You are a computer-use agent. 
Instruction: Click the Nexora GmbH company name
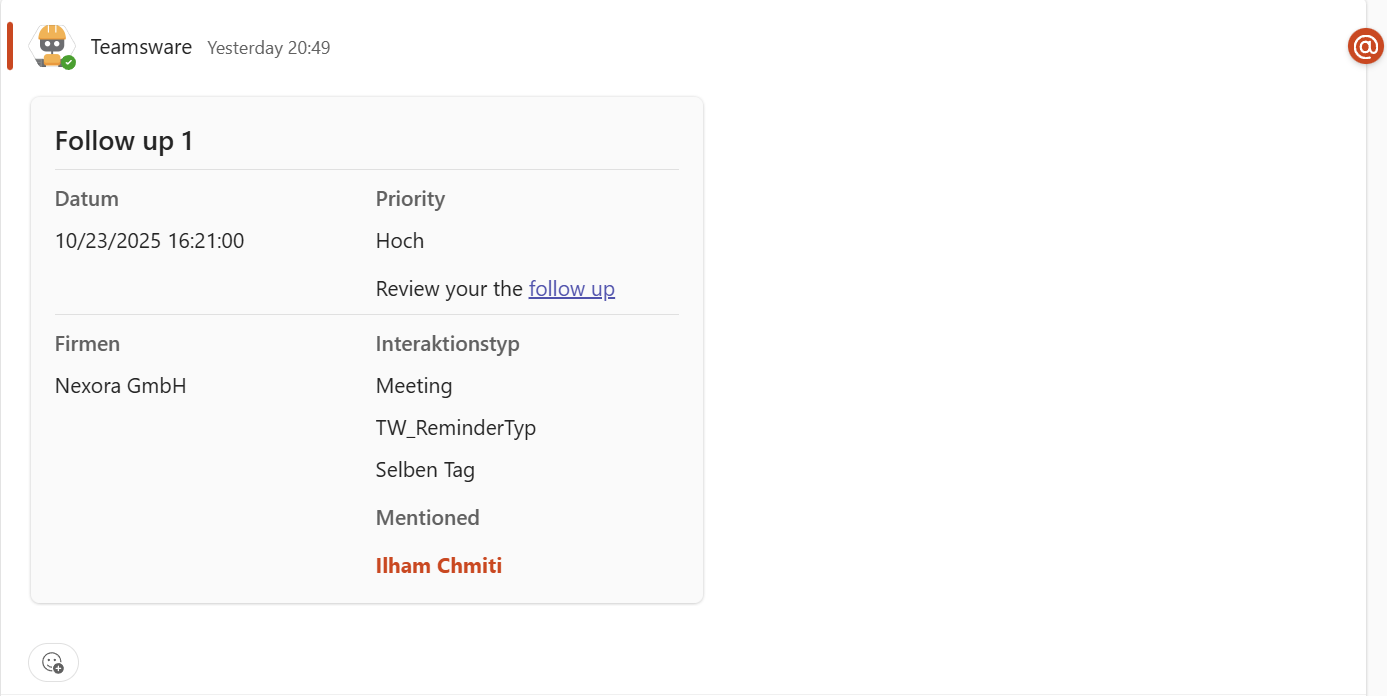tap(121, 386)
